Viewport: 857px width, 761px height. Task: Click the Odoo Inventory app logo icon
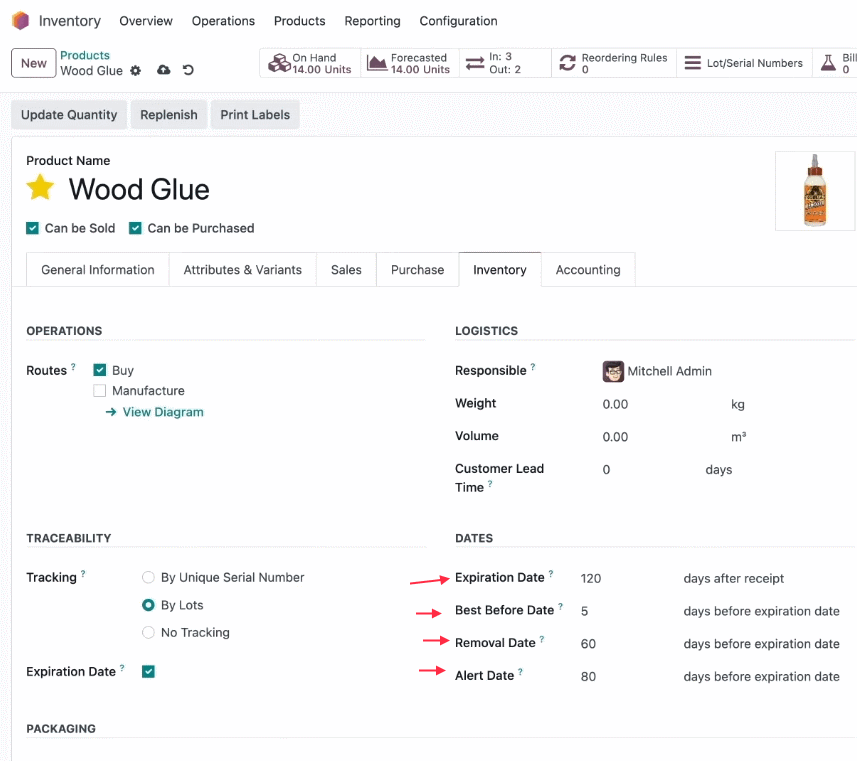(x=20, y=21)
